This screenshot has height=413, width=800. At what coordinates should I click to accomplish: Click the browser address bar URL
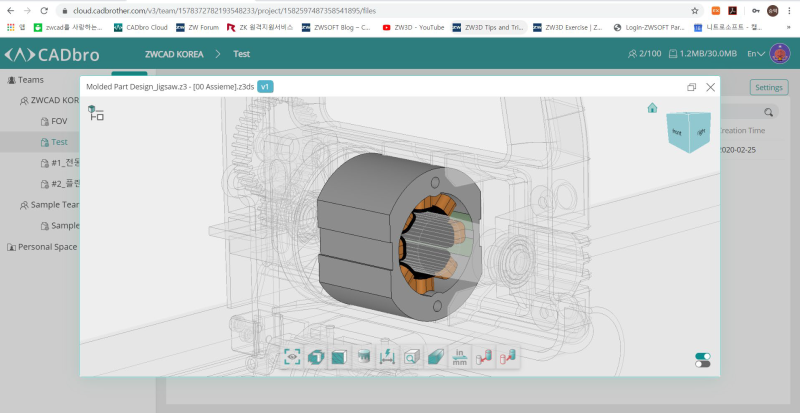point(224,11)
